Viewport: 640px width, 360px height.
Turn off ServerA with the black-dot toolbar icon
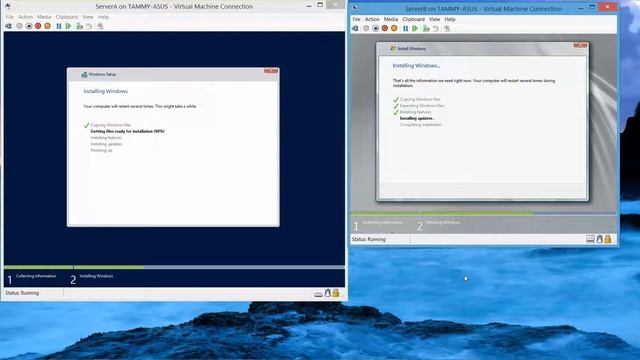tap(29, 26)
